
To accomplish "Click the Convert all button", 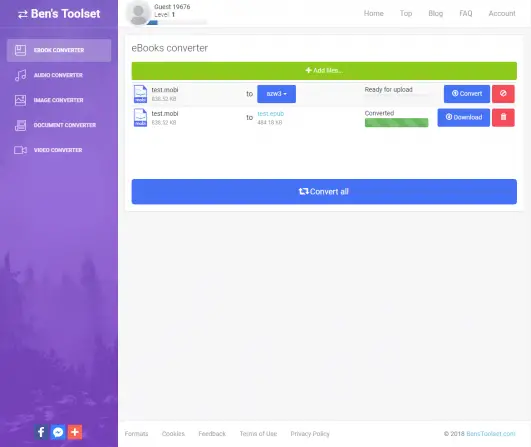I will [324, 192].
